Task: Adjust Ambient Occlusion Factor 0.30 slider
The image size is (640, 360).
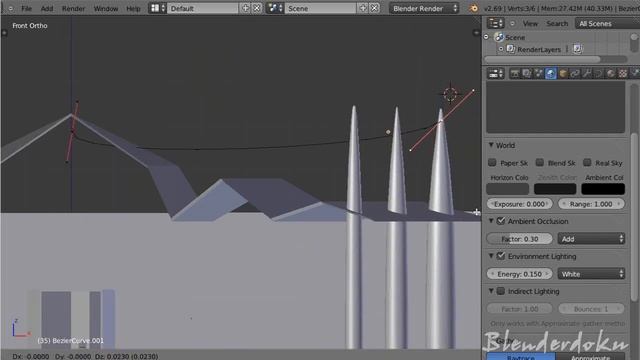Action: click(520, 239)
